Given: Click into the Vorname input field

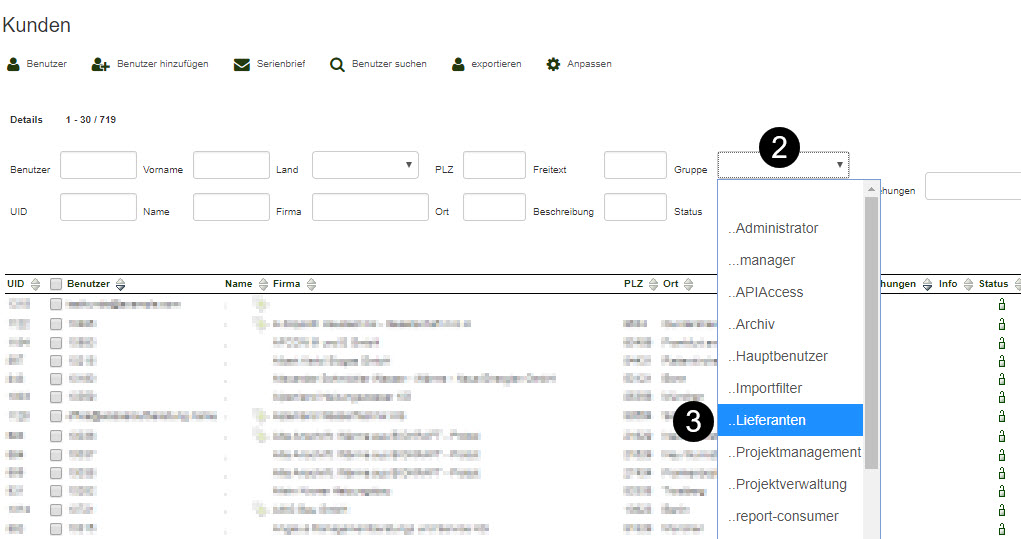Looking at the screenshot, I should (x=231, y=165).
